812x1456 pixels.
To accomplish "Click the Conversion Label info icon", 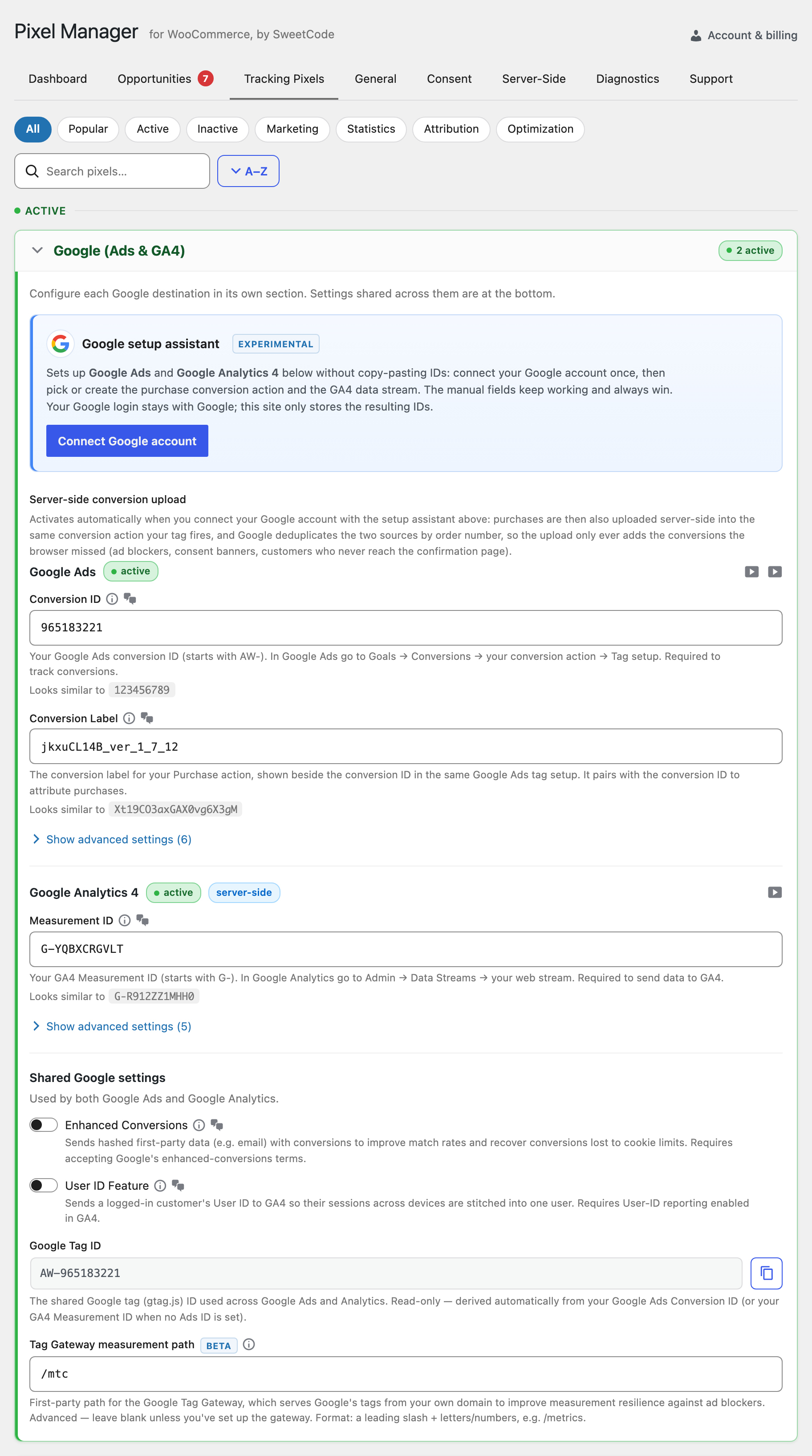I will [x=129, y=718].
